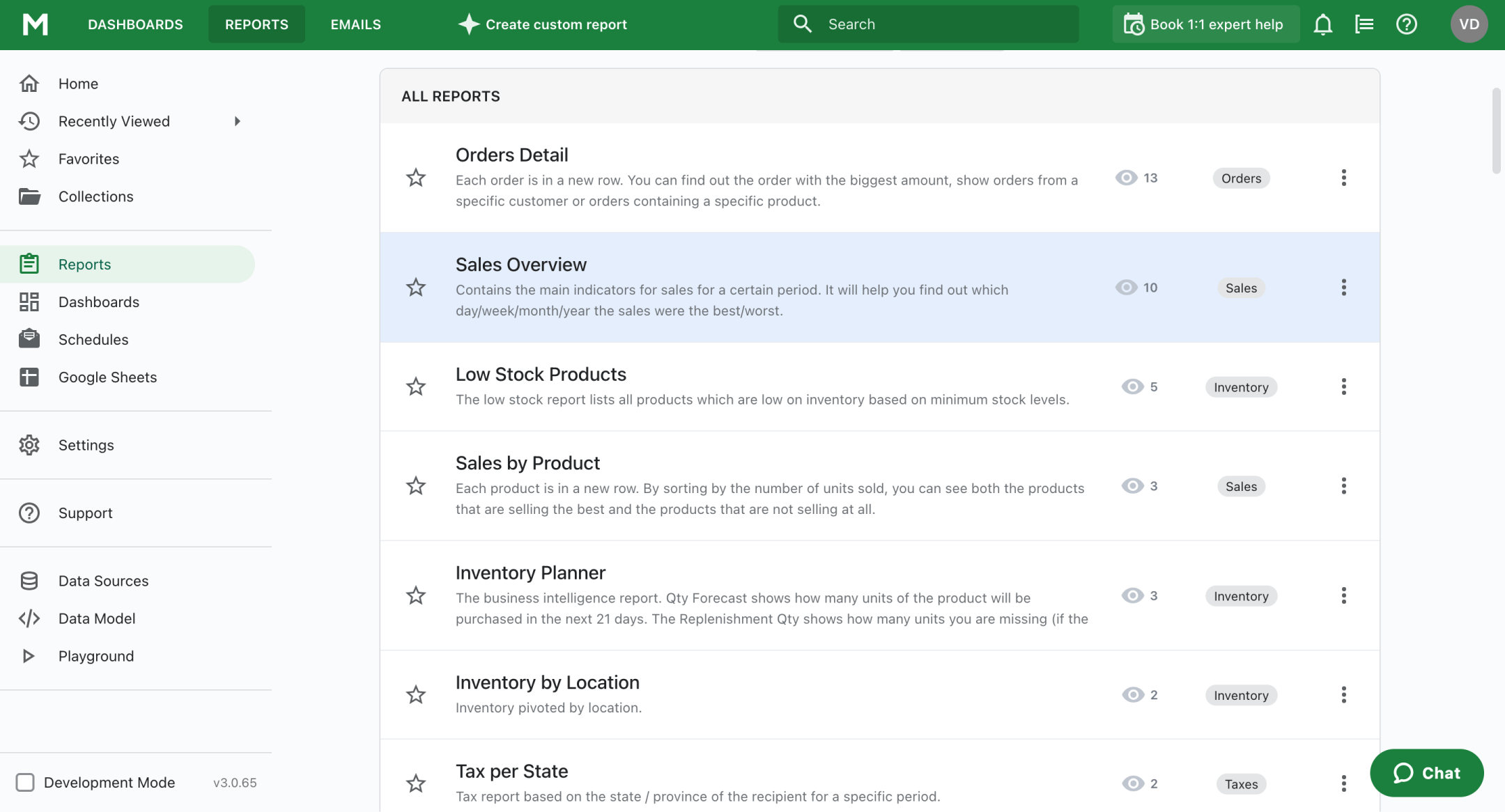The height and width of the screenshot is (812, 1505).
Task: Click the help question mark icon
Action: tap(1406, 24)
